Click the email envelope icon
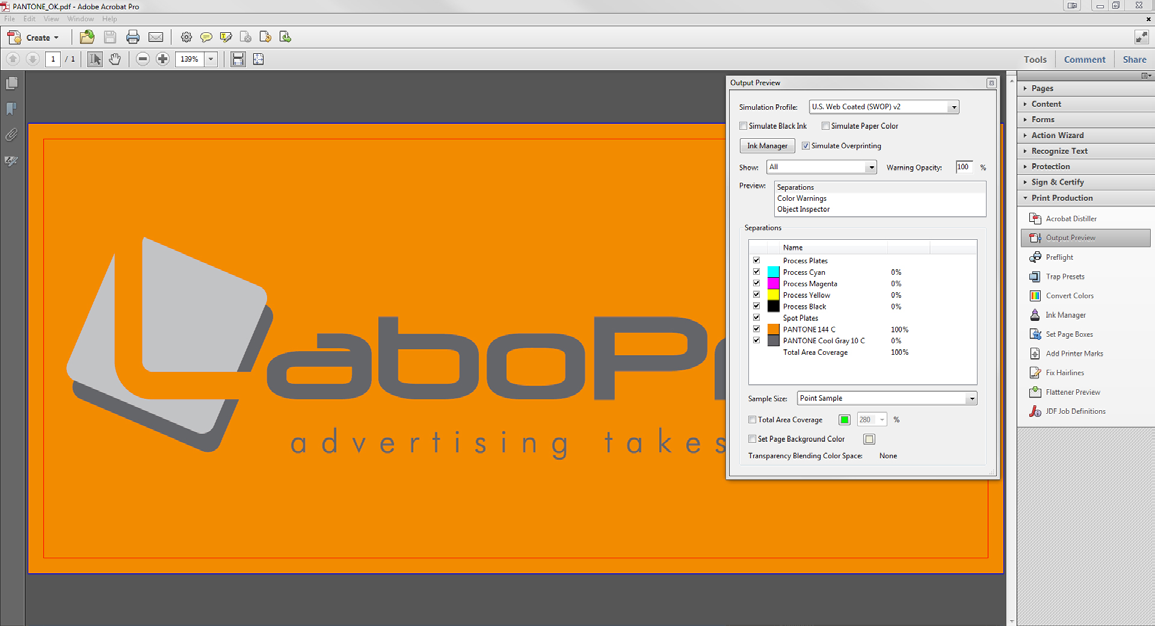The width and height of the screenshot is (1155, 626). point(155,37)
